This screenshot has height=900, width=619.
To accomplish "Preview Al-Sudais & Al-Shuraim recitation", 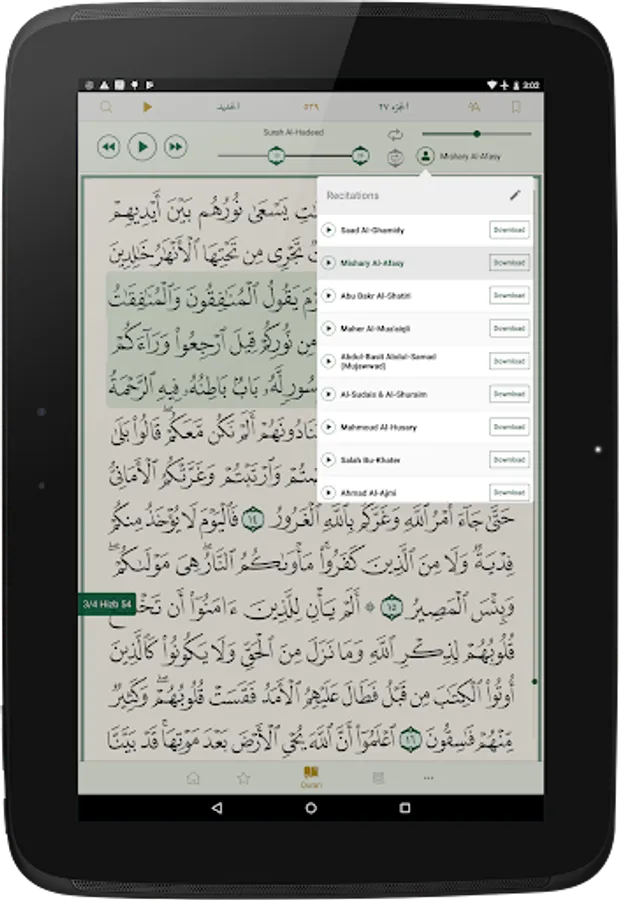I will (328, 394).
